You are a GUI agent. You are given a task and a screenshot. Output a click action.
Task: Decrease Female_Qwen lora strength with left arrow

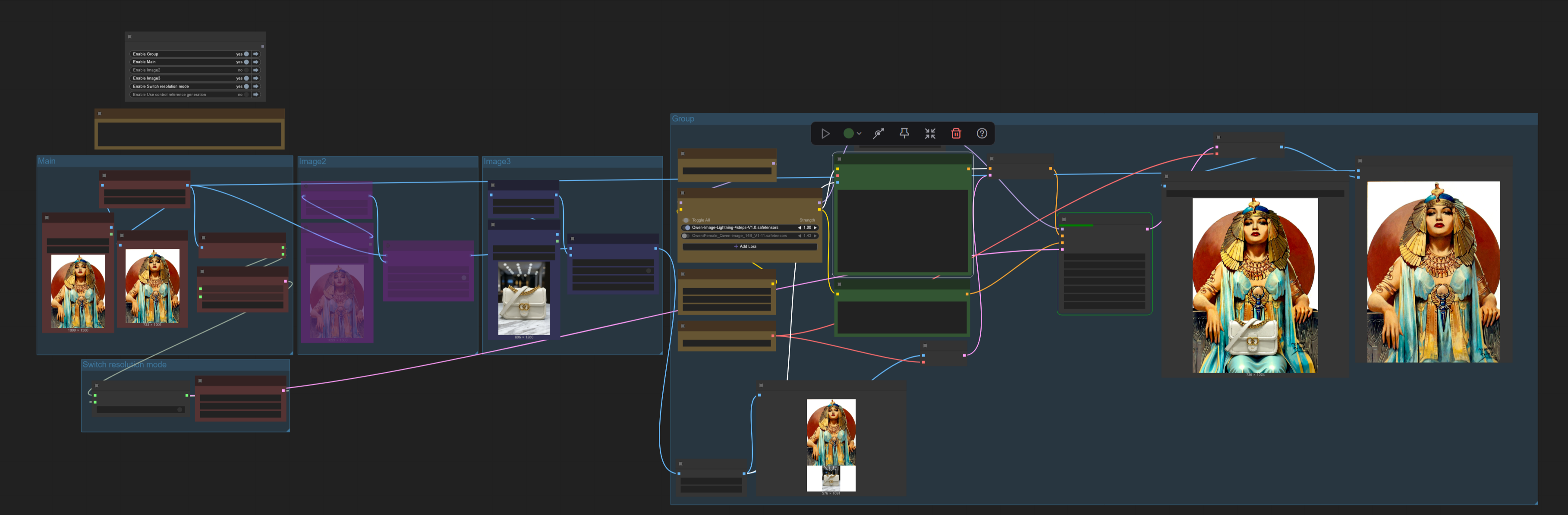799,236
